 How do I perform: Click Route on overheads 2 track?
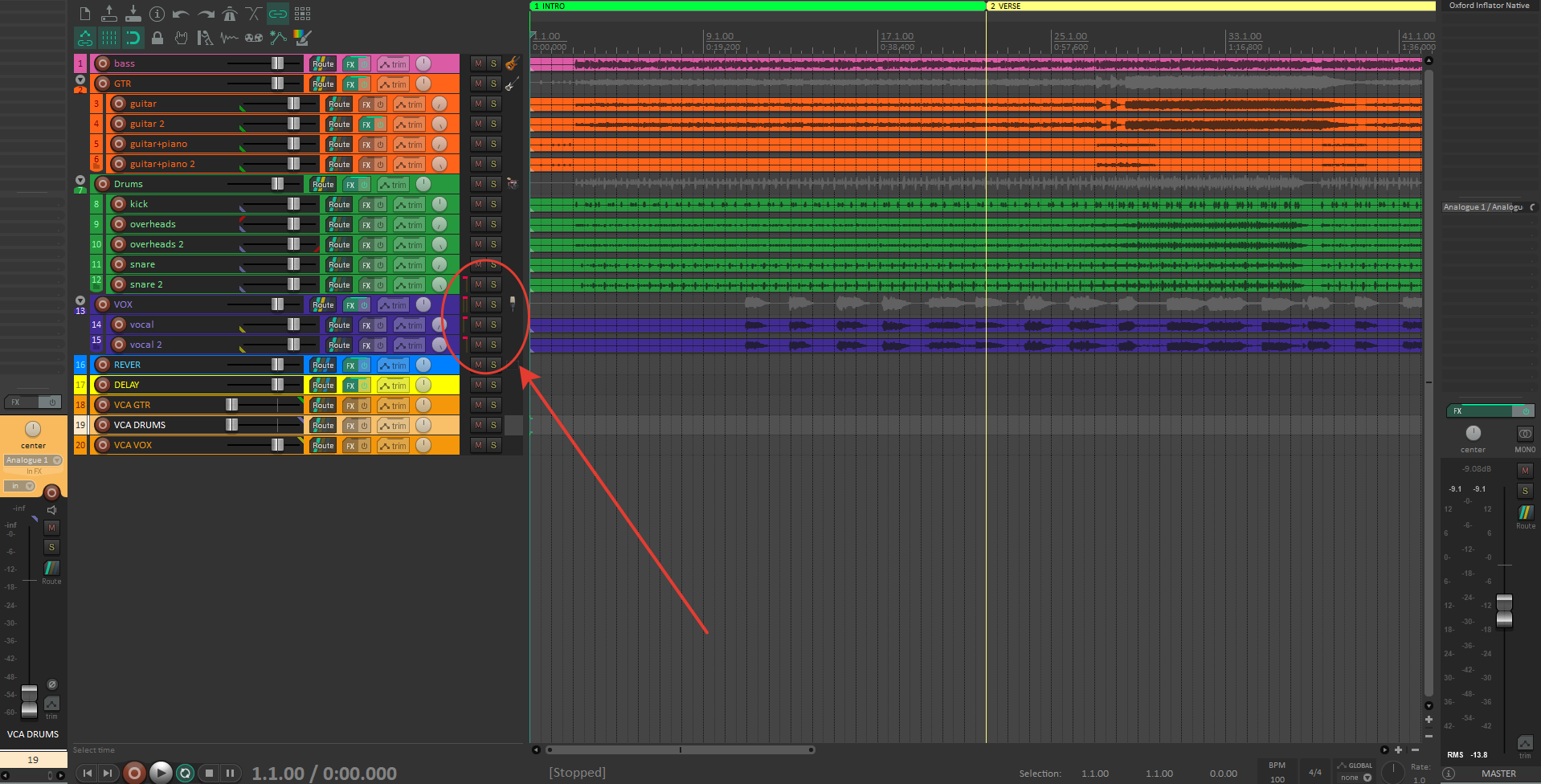[339, 244]
